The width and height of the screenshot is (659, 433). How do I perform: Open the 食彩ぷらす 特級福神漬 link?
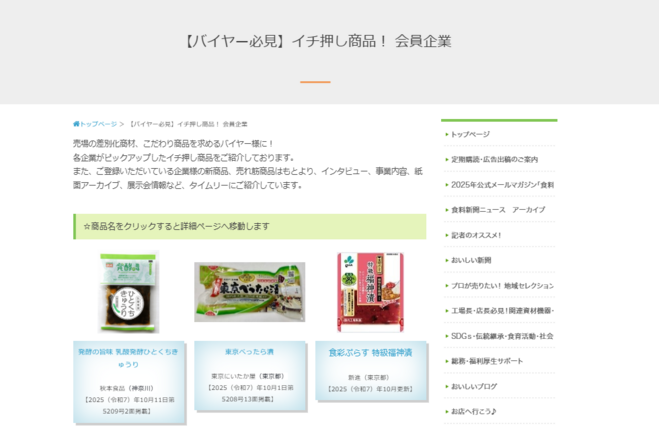pyautogui.click(x=370, y=353)
